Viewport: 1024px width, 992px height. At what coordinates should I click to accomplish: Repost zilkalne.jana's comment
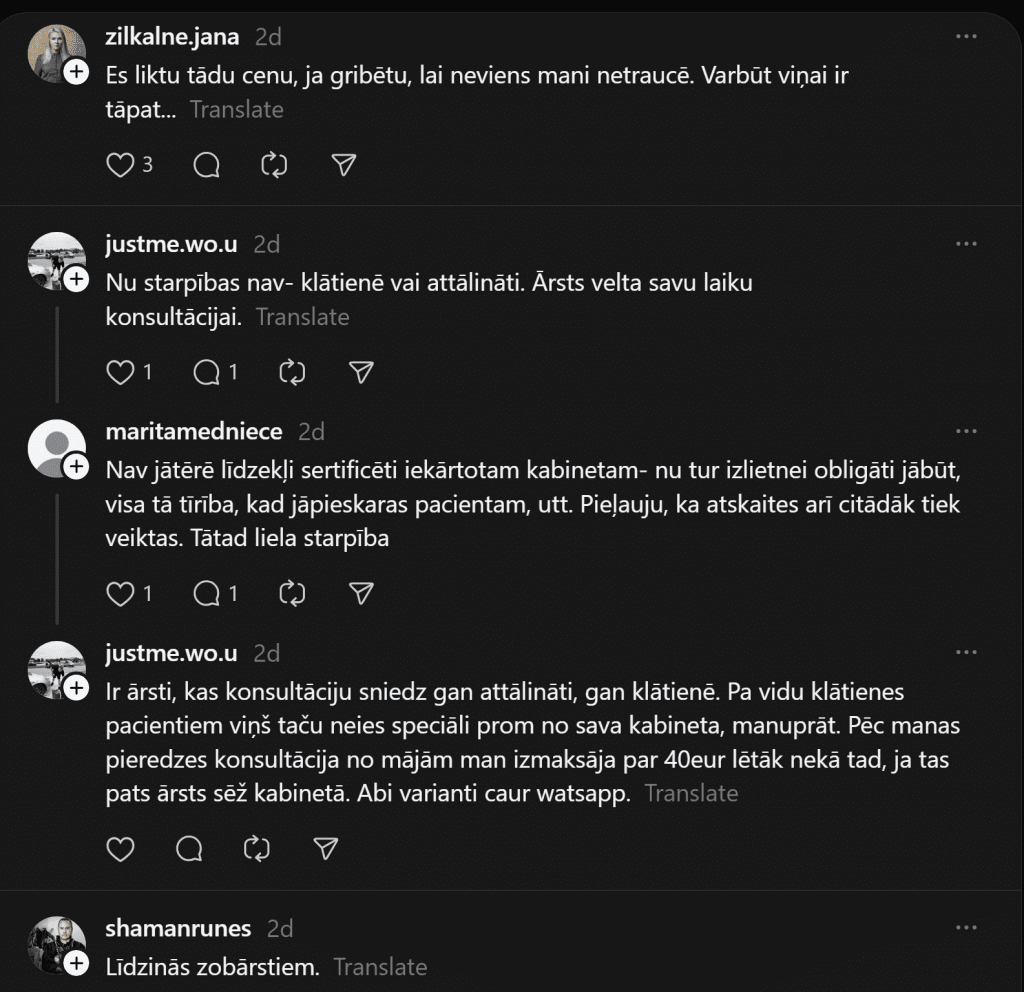pyautogui.click(x=274, y=165)
